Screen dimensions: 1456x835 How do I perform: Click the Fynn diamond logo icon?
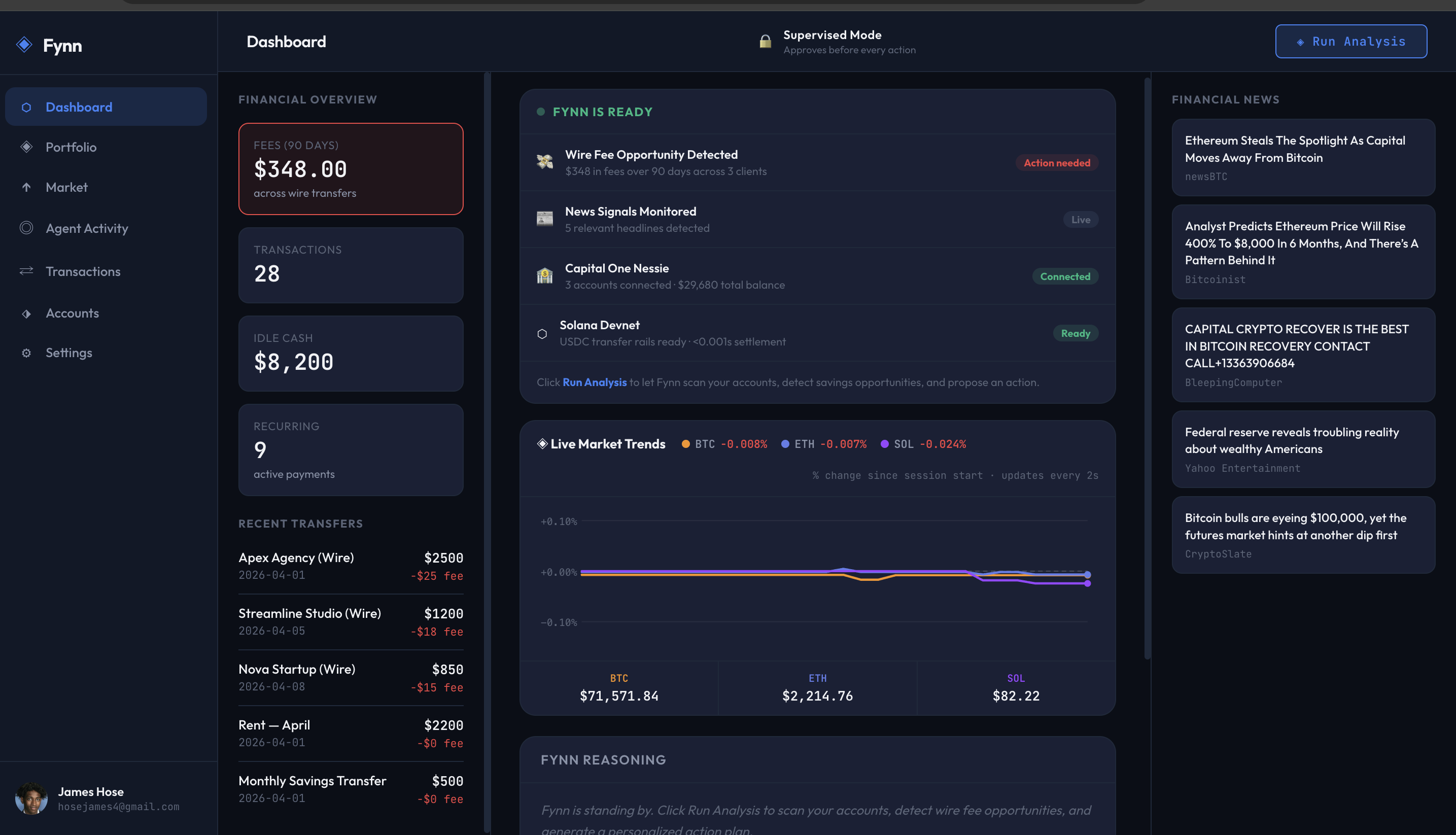click(x=24, y=45)
